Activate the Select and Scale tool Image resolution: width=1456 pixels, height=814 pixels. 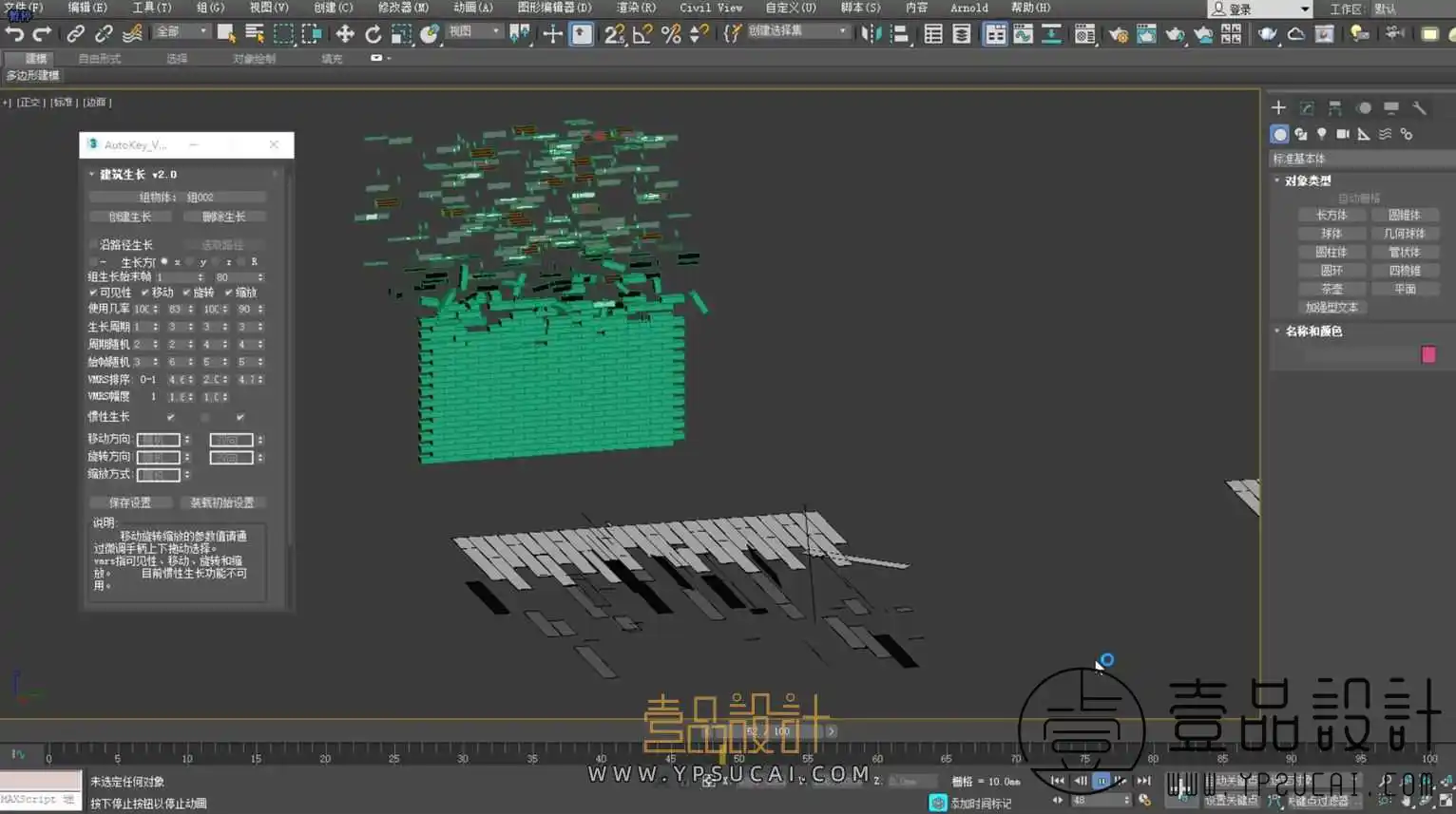(x=401, y=34)
